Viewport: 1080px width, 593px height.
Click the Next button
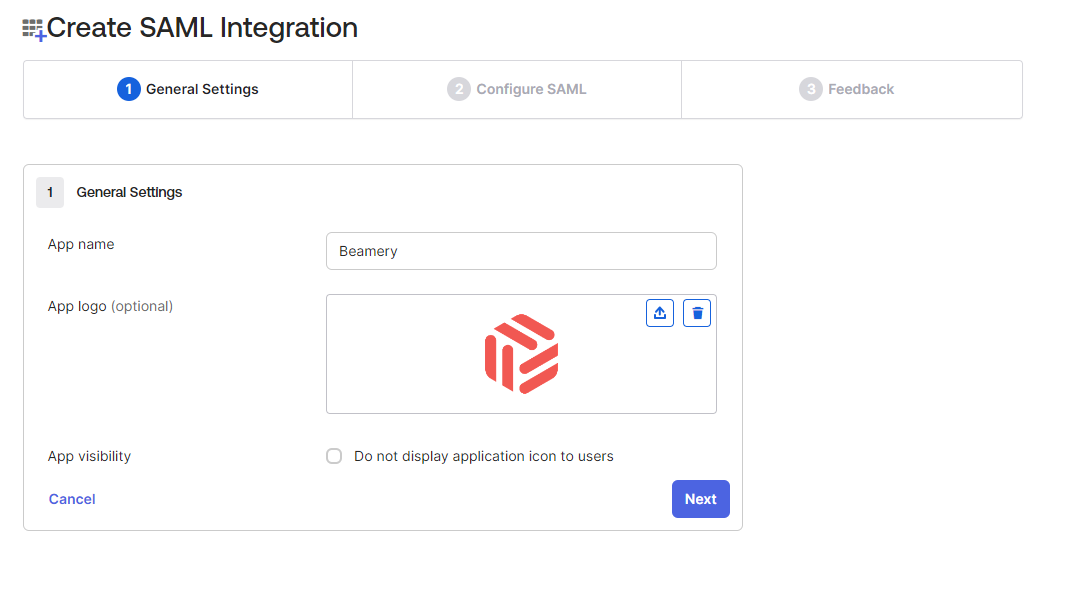(700, 499)
